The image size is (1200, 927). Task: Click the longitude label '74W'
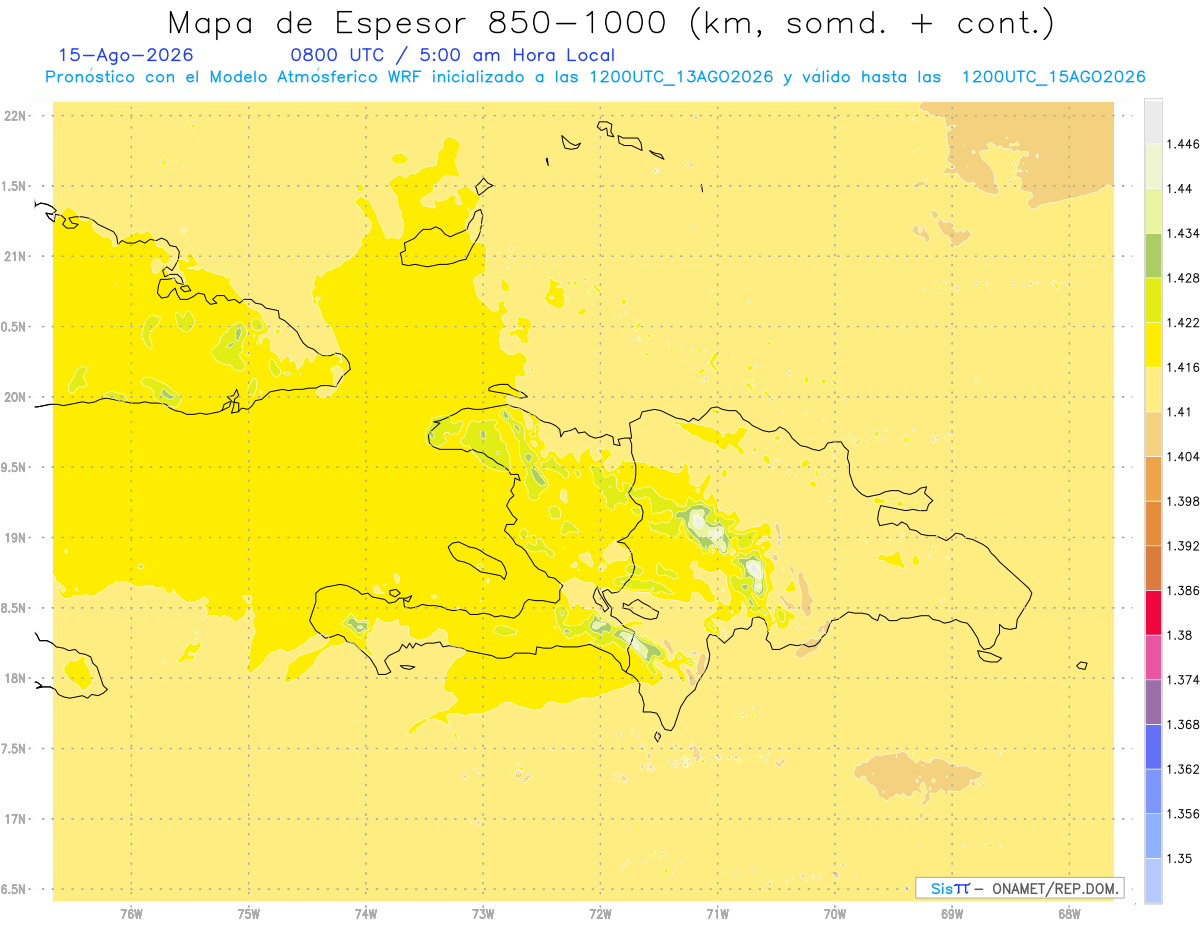[366, 913]
